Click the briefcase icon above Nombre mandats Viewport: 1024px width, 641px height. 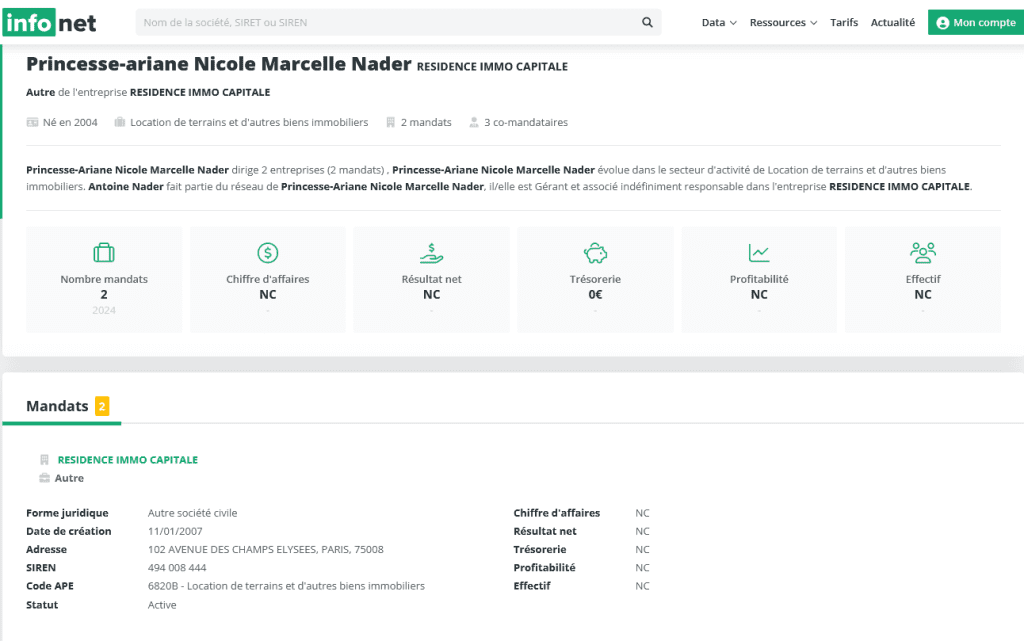(104, 253)
